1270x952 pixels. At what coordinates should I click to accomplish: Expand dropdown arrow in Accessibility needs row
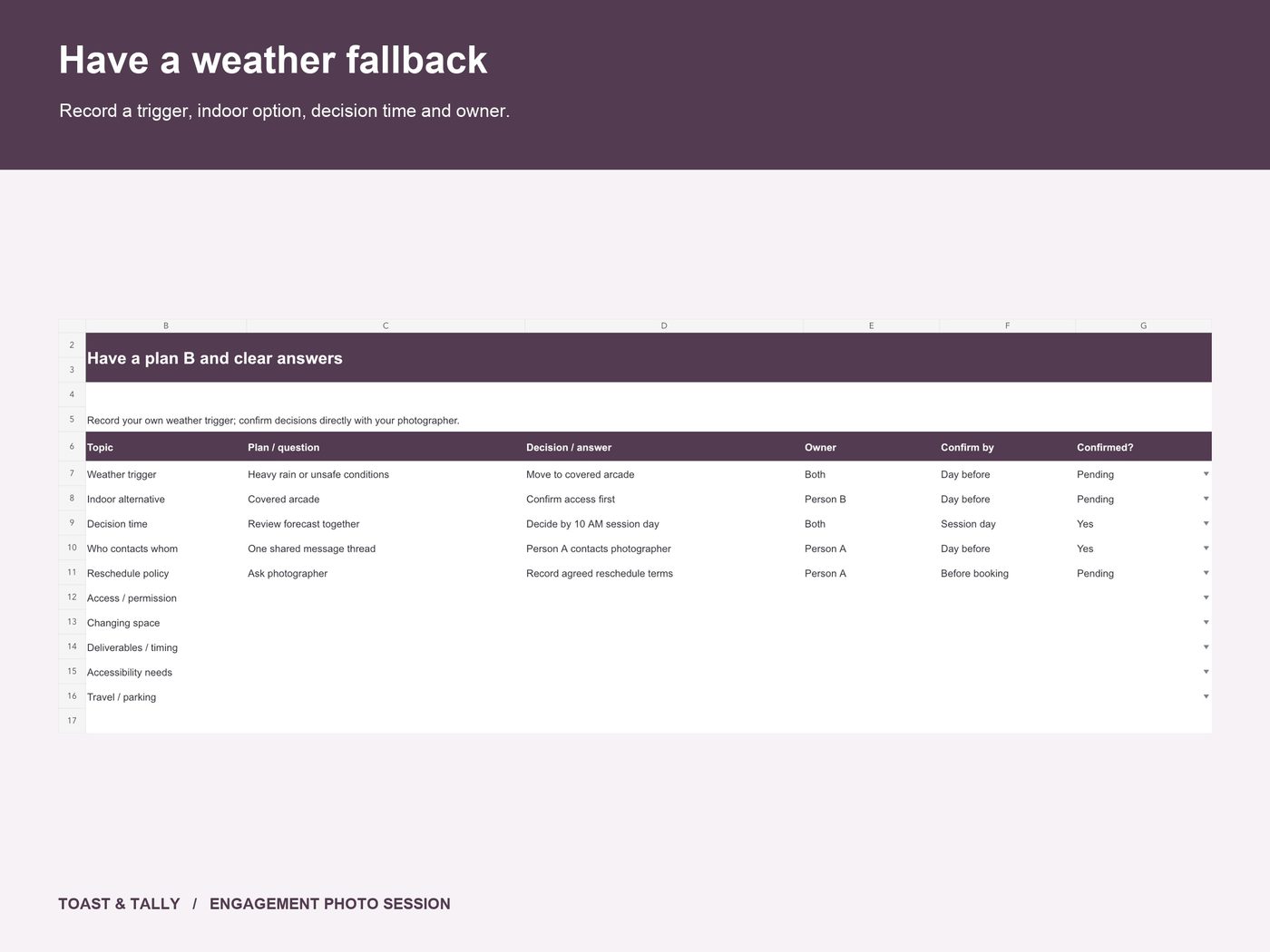click(1206, 672)
